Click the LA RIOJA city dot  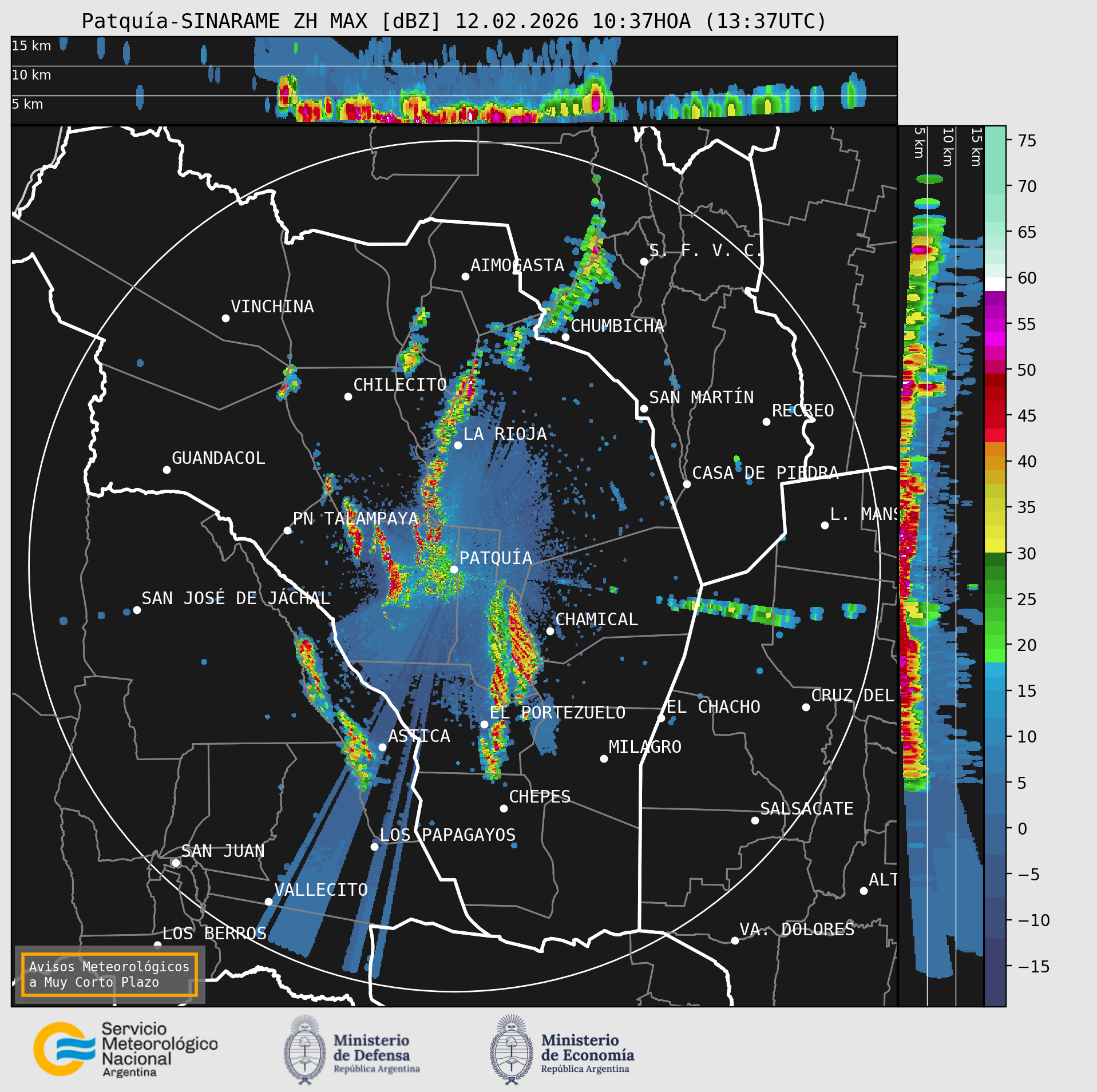[x=458, y=445]
